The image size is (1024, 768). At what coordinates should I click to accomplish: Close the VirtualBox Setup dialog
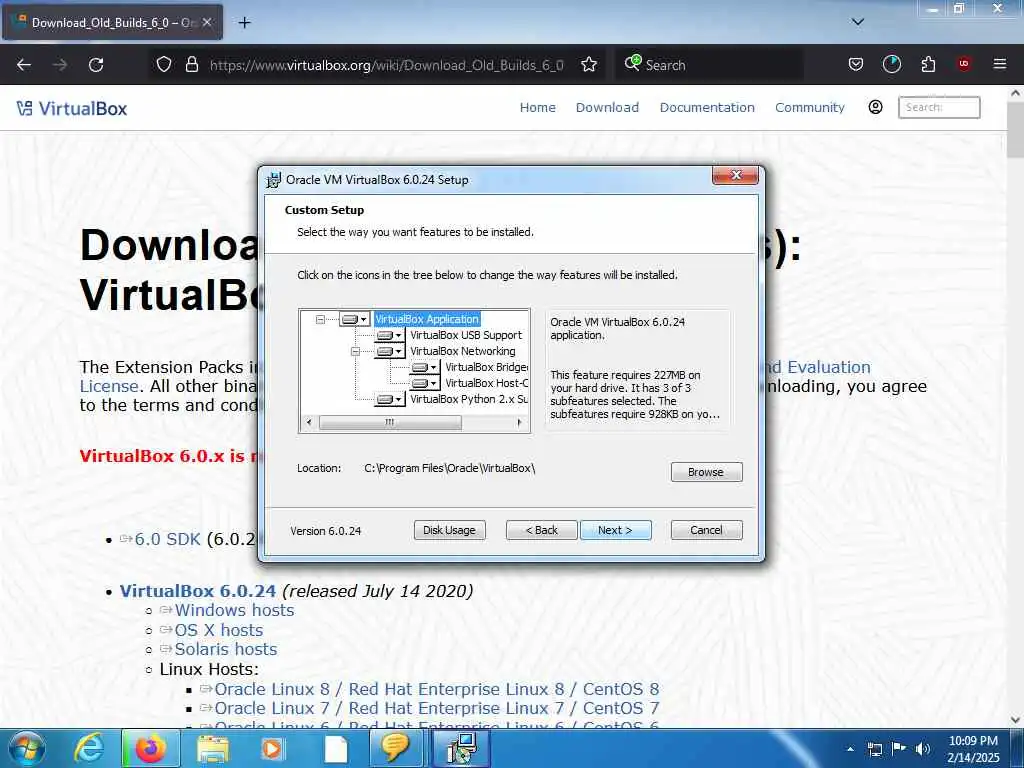pos(735,175)
